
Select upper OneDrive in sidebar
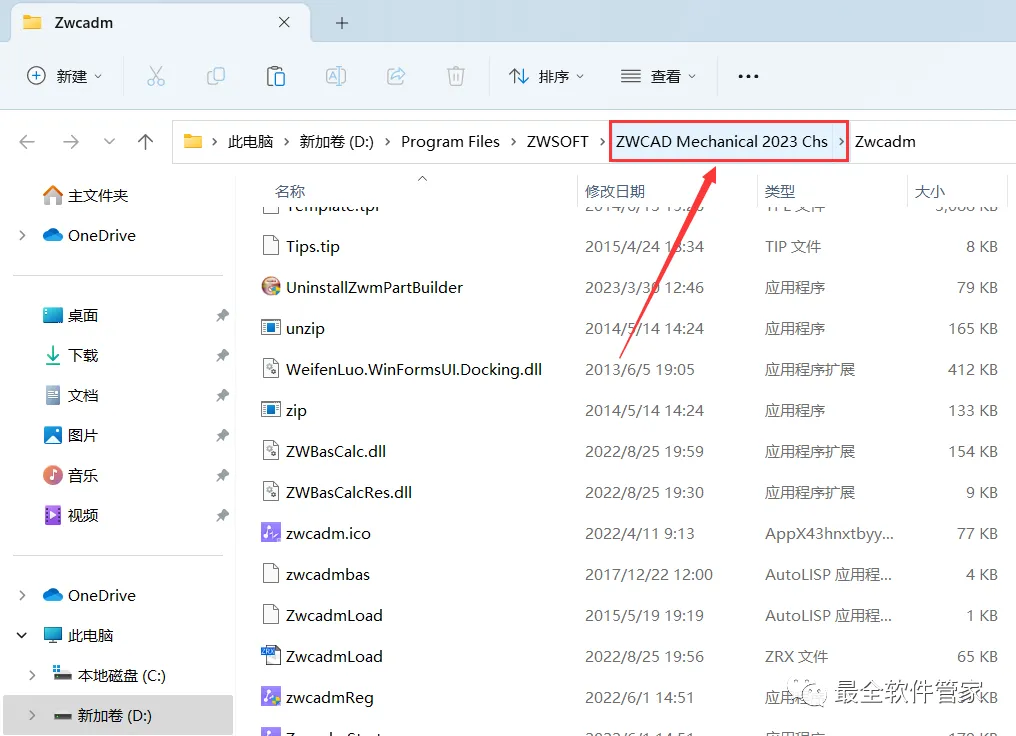(x=89, y=235)
